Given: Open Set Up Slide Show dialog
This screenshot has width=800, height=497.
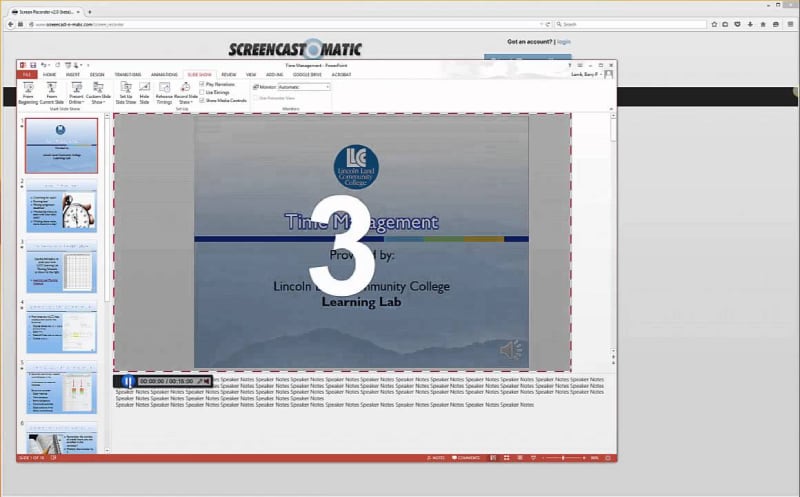Looking at the screenshot, I should click(x=126, y=93).
